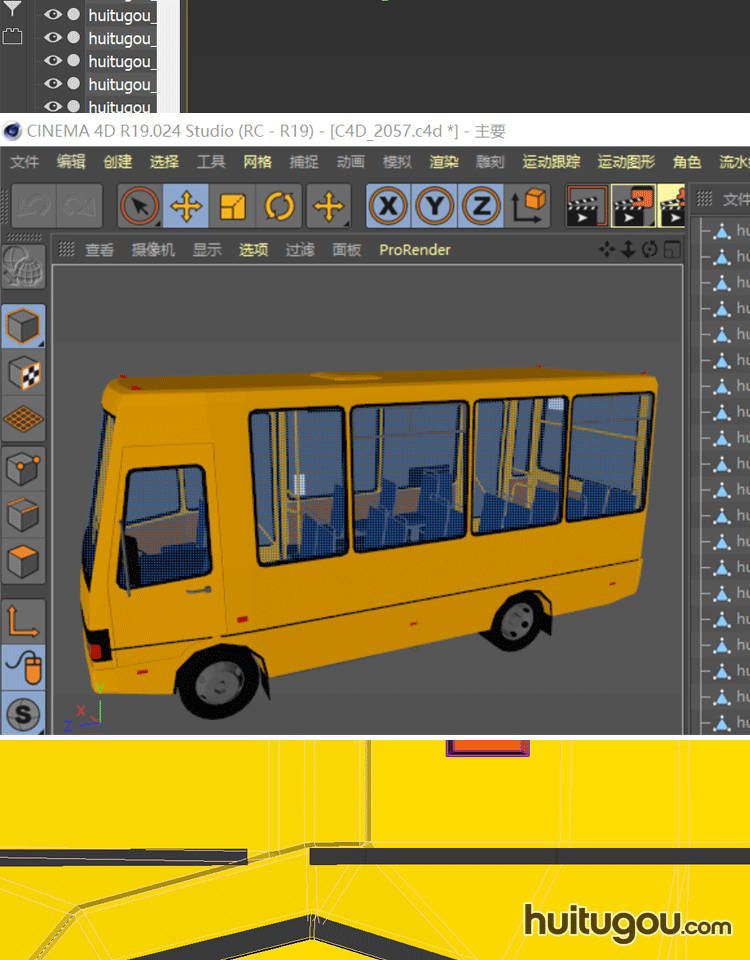The image size is (750, 960).
Task: Select the Scale tool
Action: click(x=232, y=207)
